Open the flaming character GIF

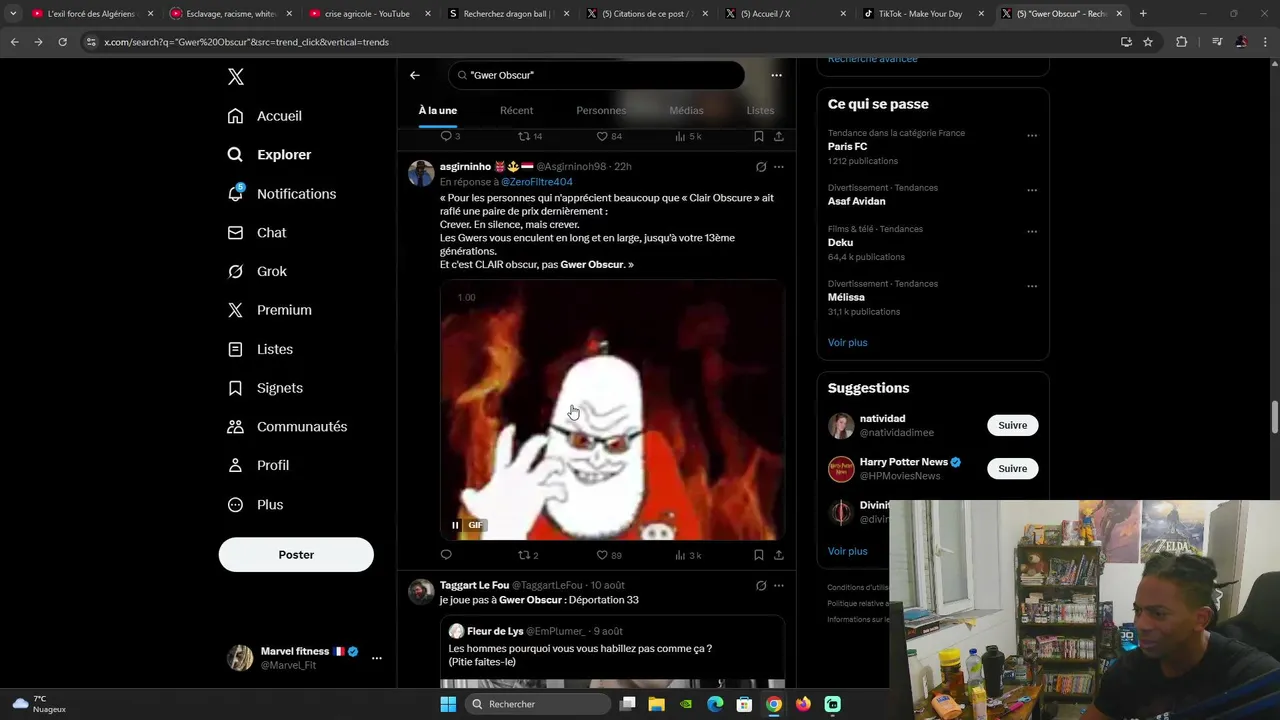point(612,411)
